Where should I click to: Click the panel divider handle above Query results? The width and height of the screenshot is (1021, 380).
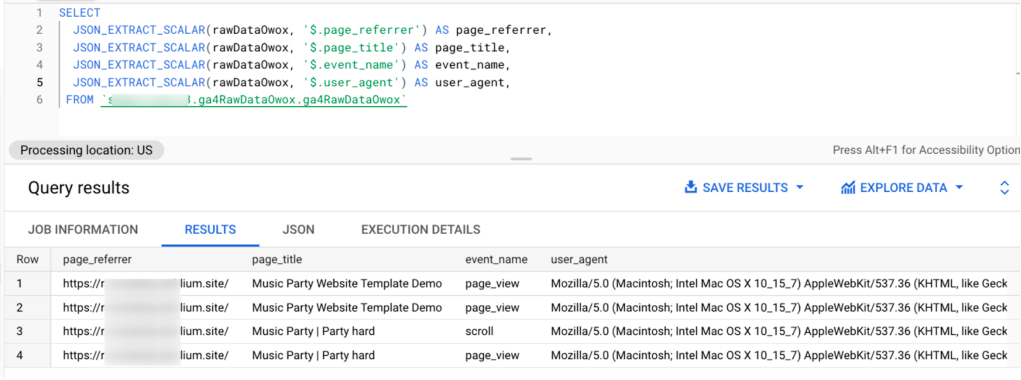[x=521, y=159]
